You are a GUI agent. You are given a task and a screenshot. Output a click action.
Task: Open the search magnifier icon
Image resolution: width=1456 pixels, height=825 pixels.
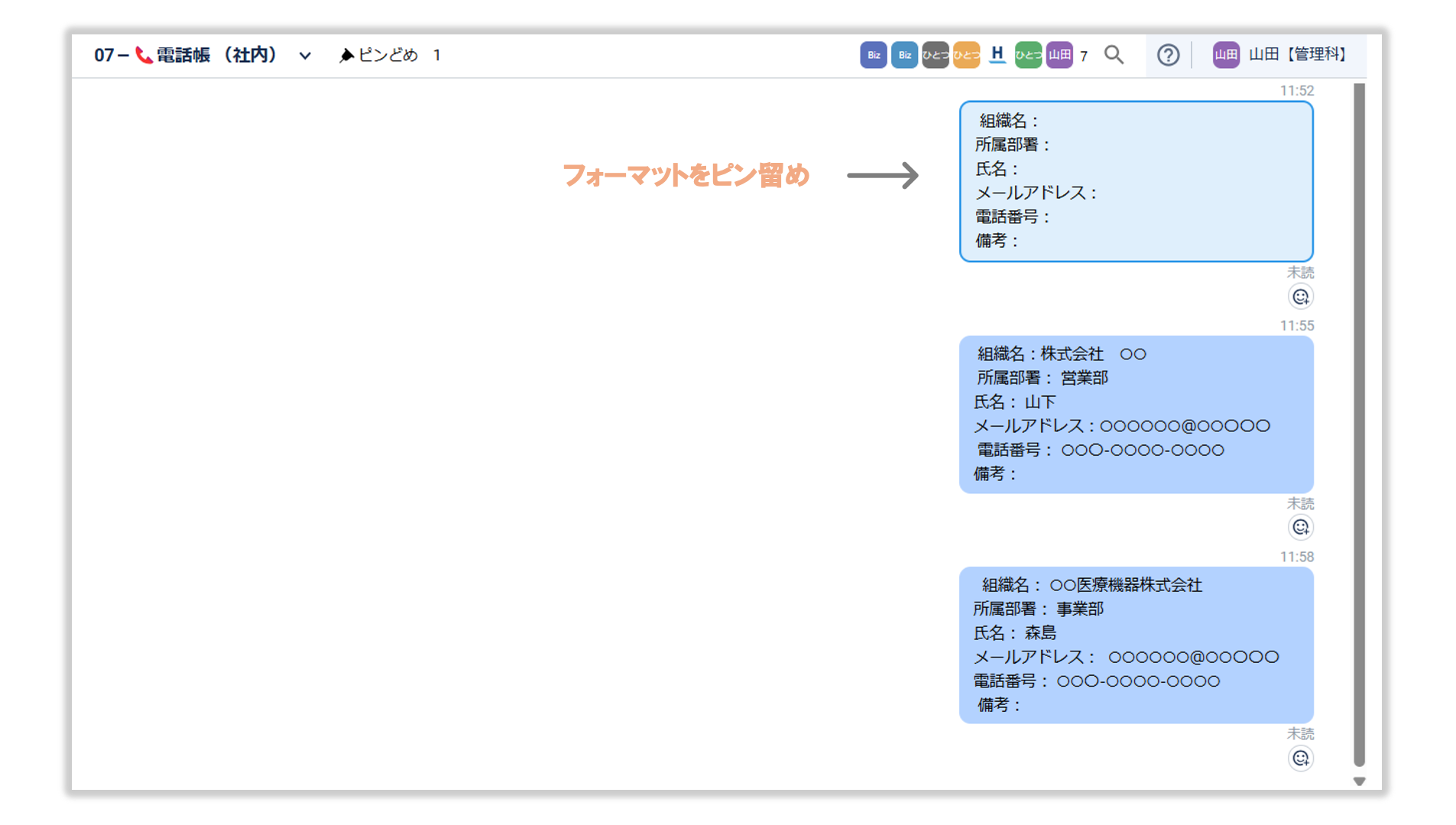1114,55
